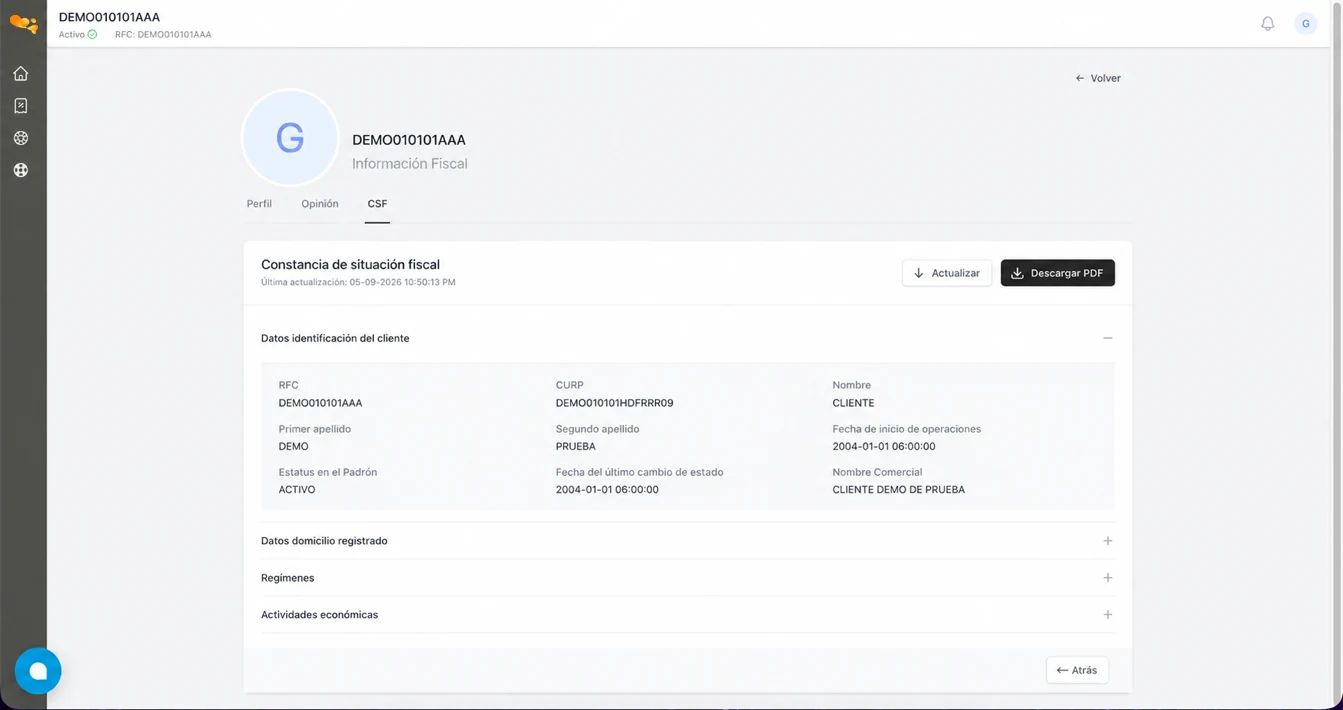Click the orange app logo in the sidebar
1343x710 pixels.
point(23,23)
